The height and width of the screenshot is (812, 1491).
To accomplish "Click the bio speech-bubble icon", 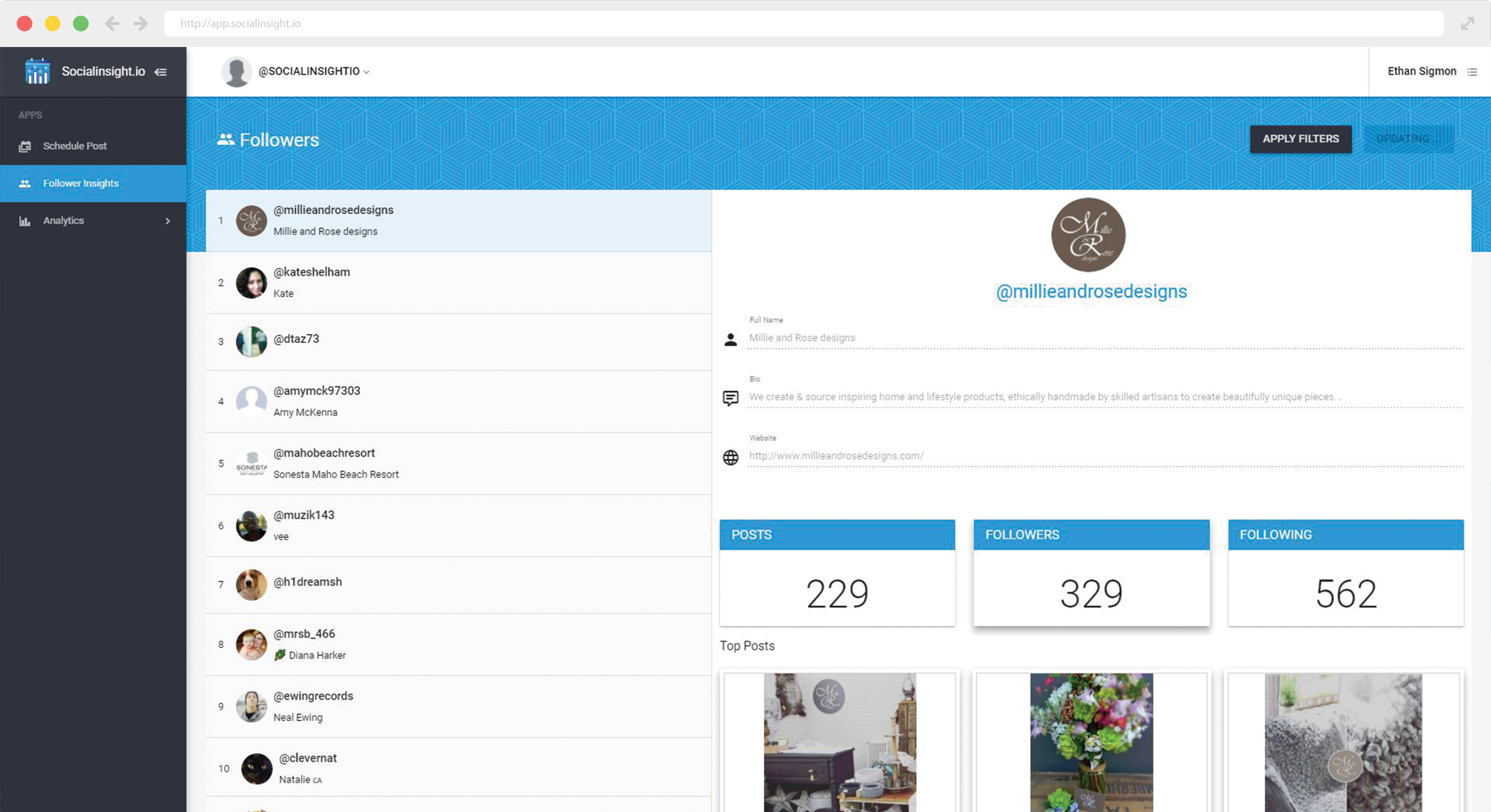I will [x=731, y=398].
